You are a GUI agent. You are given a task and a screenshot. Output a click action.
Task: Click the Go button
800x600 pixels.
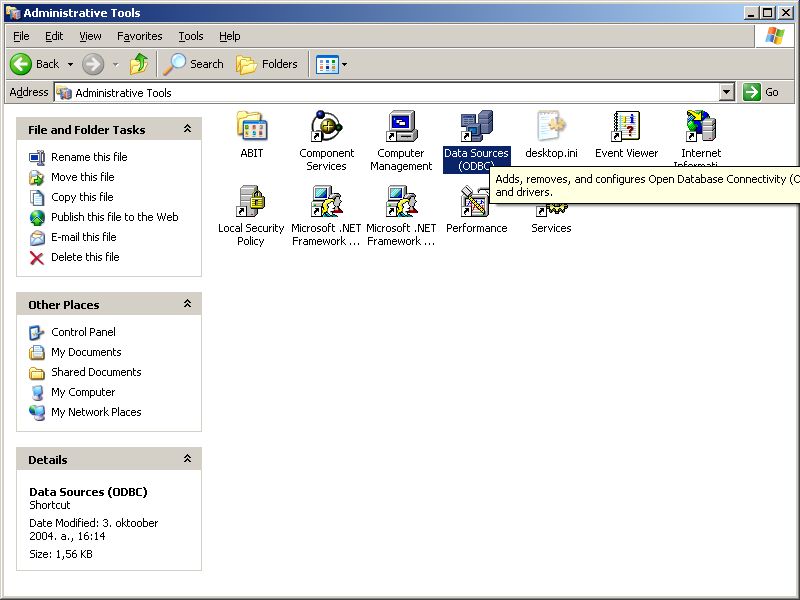click(x=761, y=92)
